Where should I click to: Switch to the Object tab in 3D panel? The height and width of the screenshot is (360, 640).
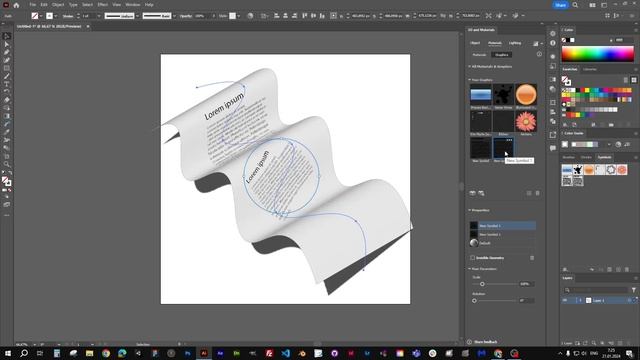pos(475,43)
